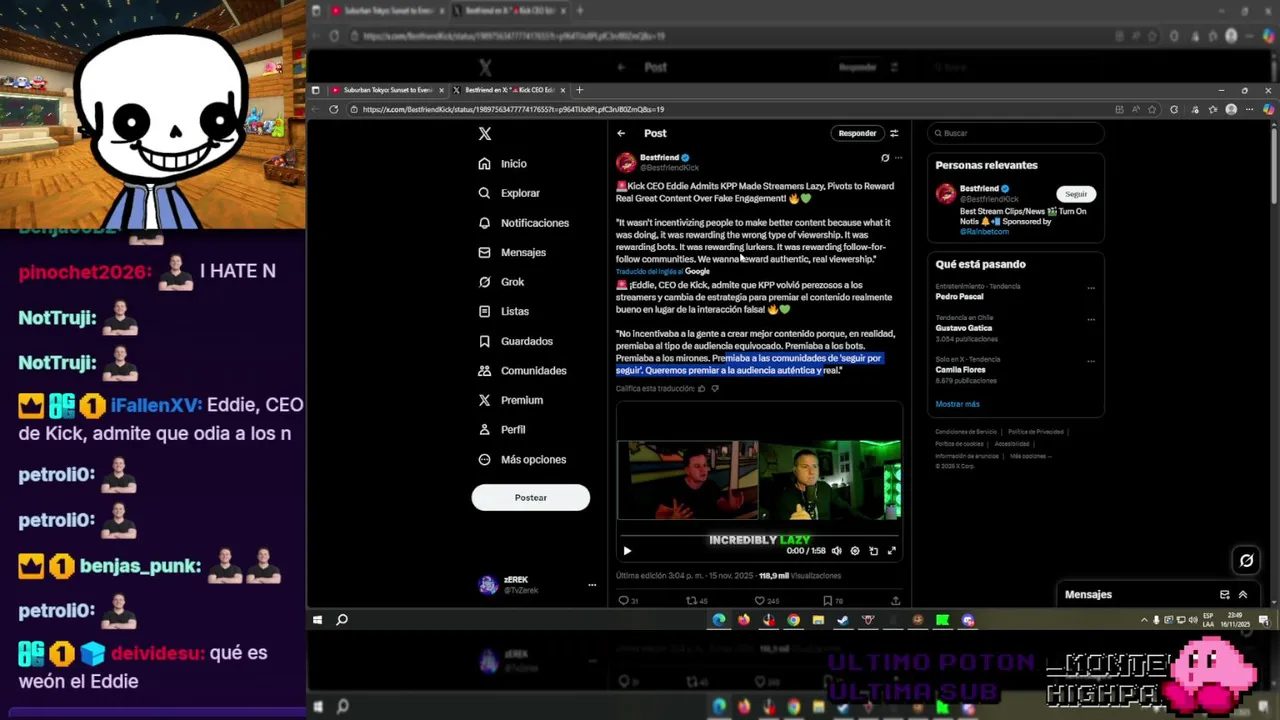Open Mensajes in the sidebar
The width and height of the screenshot is (1280, 720).
point(512,252)
